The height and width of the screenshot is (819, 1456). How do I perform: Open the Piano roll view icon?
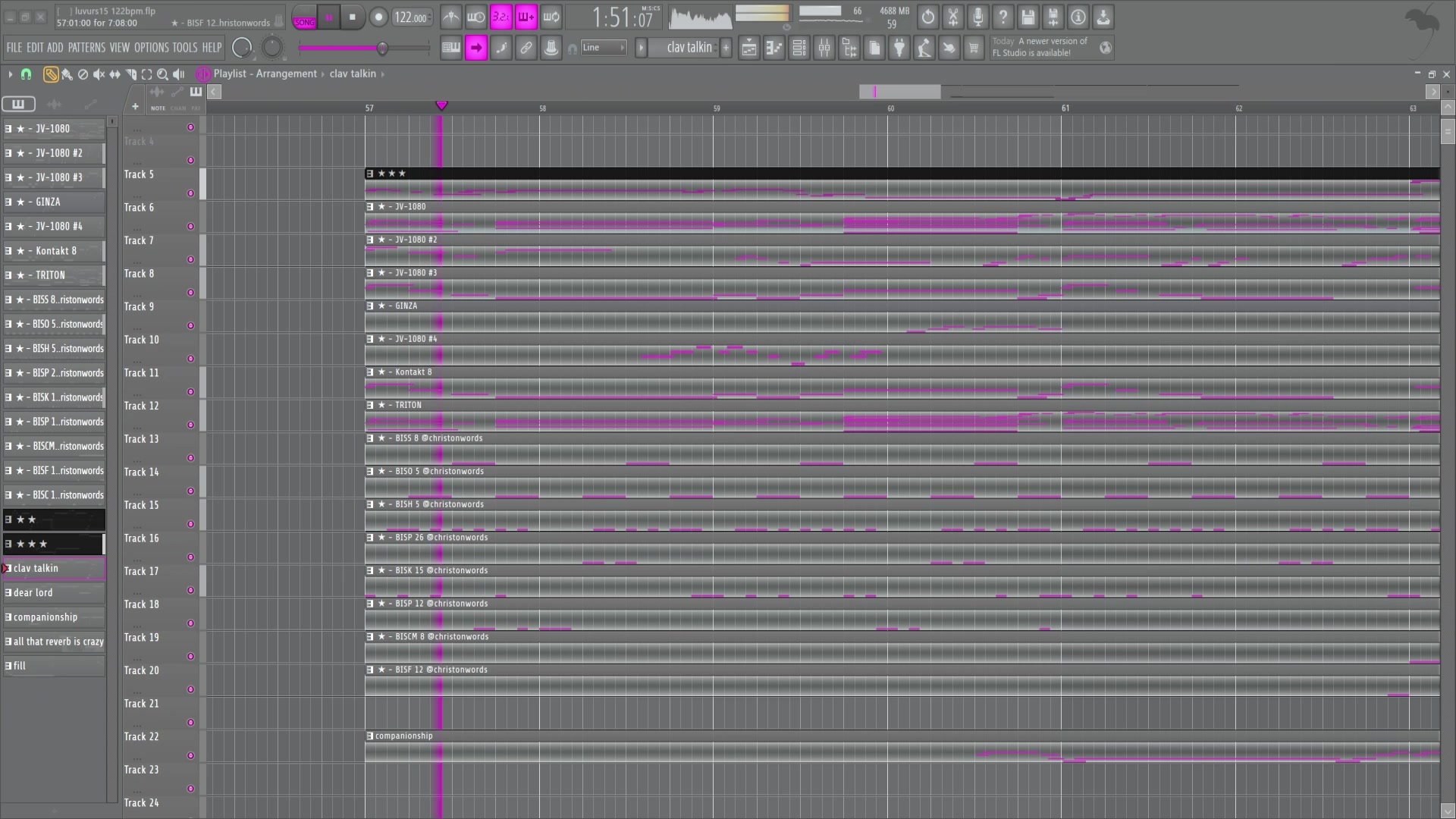point(774,48)
